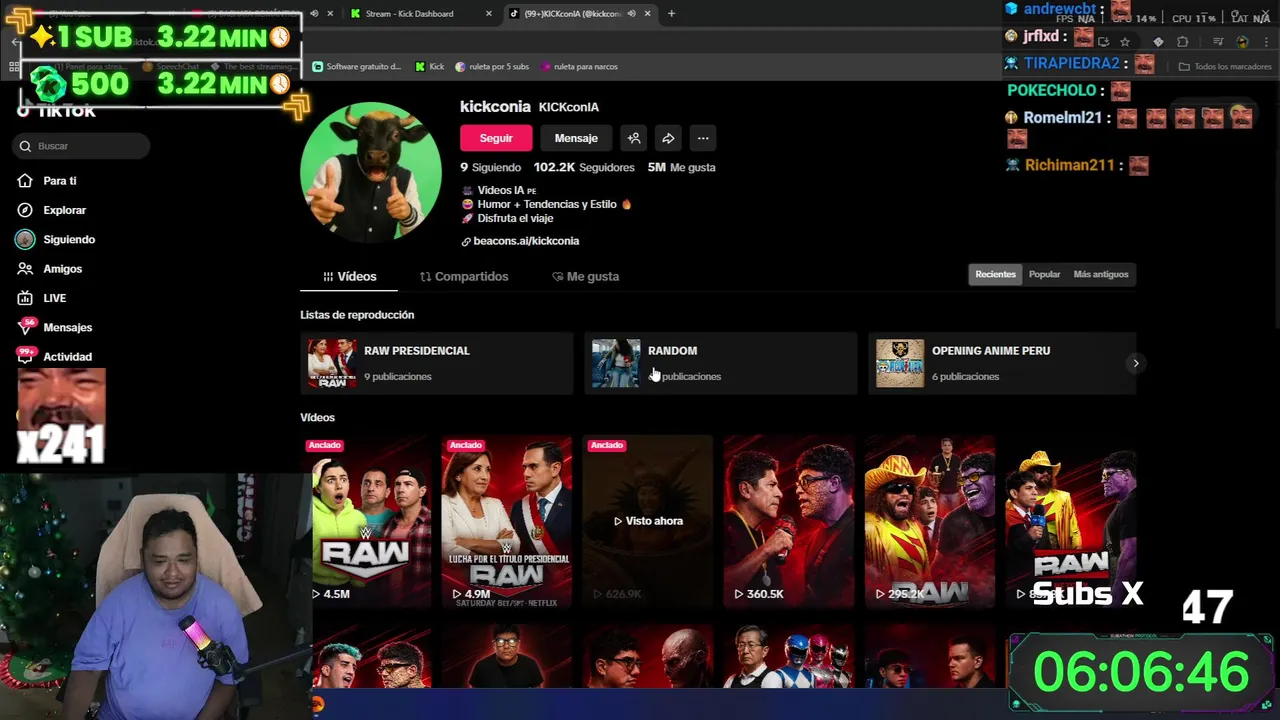Click the add-friend icon beside Mensaje
The width and height of the screenshot is (1280, 720).
click(634, 138)
